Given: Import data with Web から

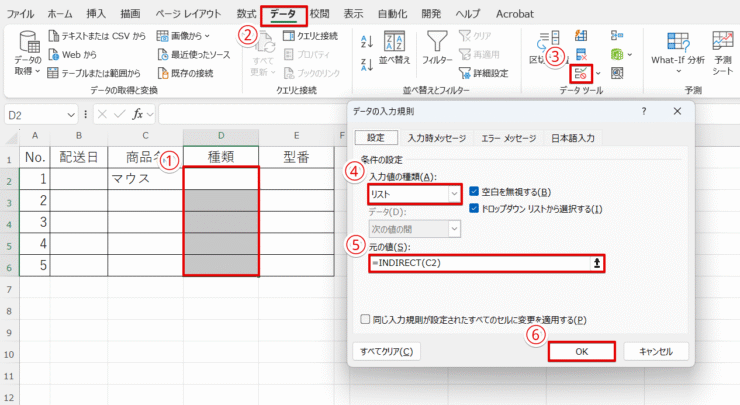Looking at the screenshot, I should coord(73,55).
